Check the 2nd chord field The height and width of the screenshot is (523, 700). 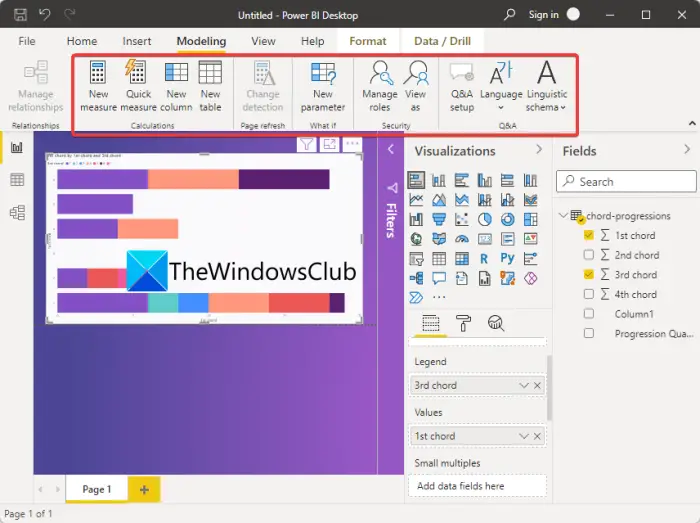point(589,255)
